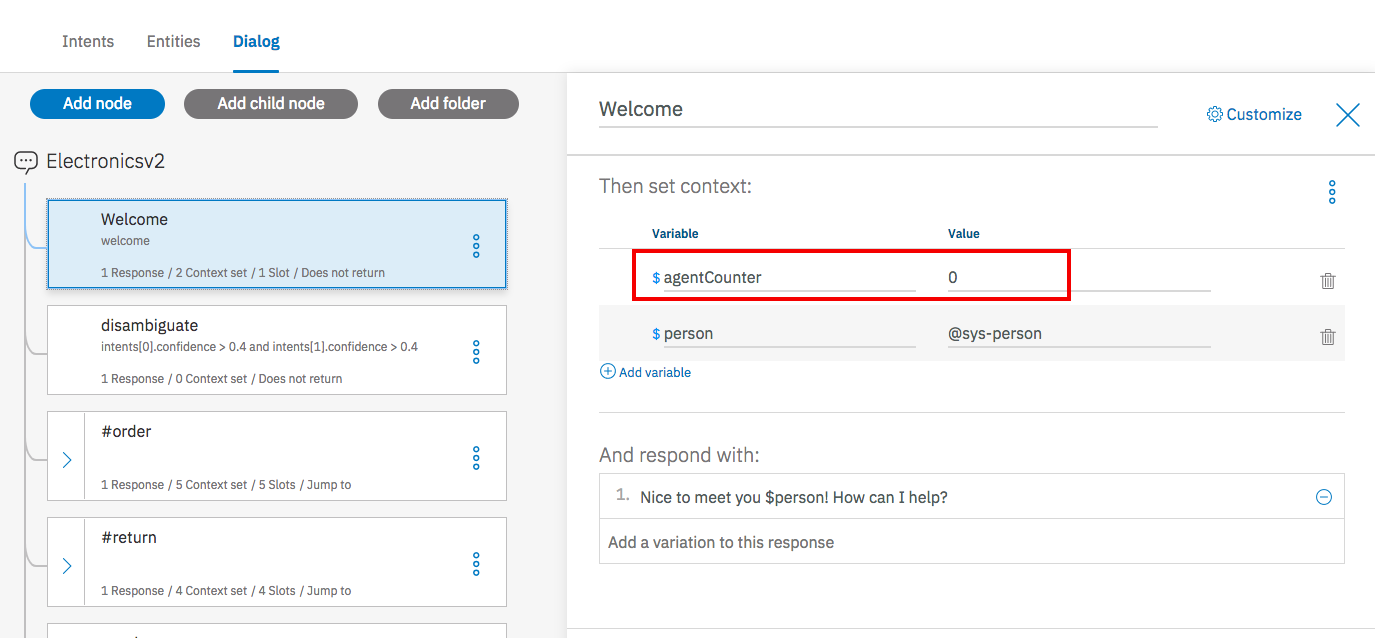Viewport: 1375px width, 638px height.
Task: Click the Add folder button
Action: (x=448, y=103)
